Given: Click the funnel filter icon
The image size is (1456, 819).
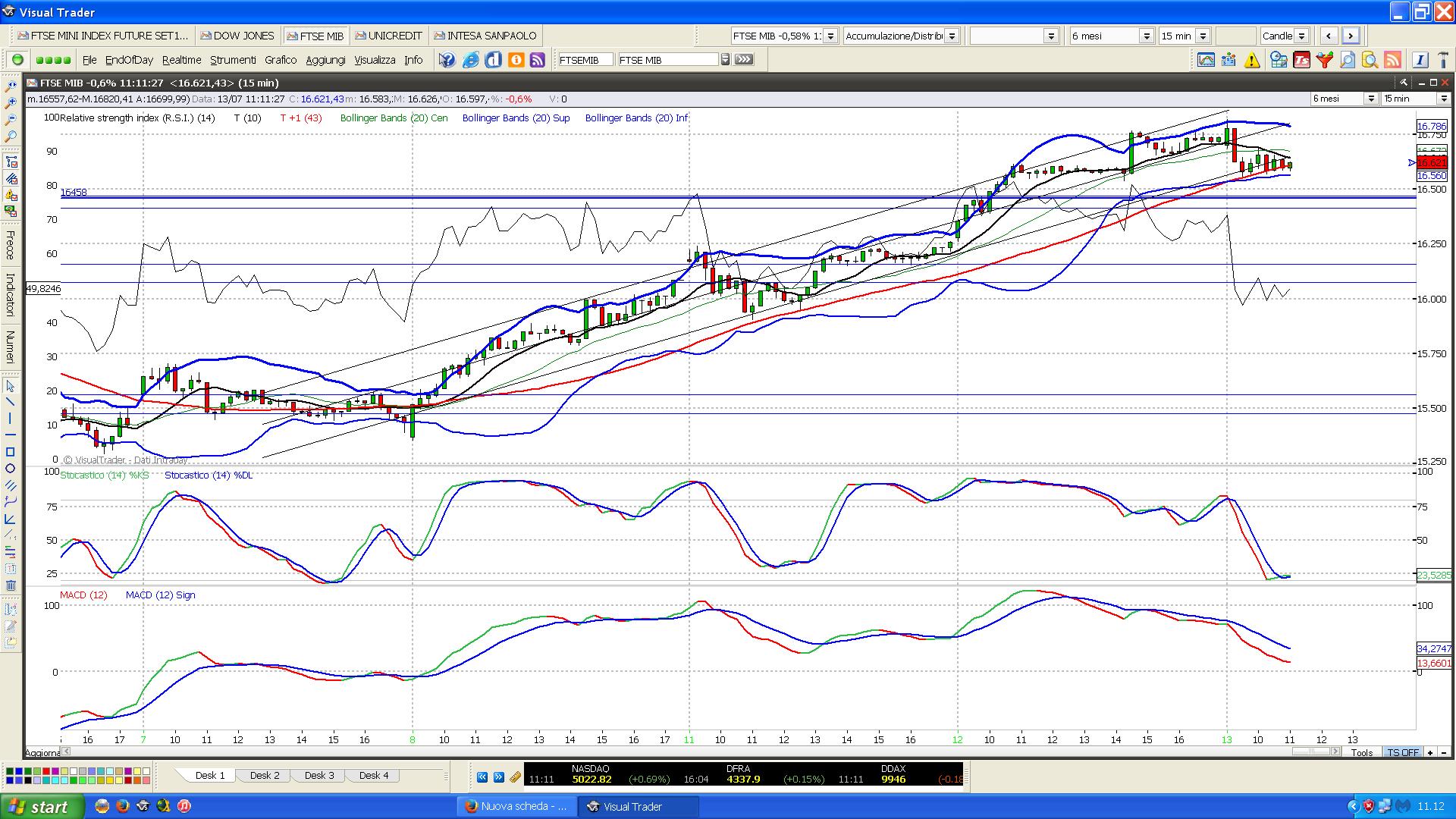Looking at the screenshot, I should click(x=1325, y=60).
